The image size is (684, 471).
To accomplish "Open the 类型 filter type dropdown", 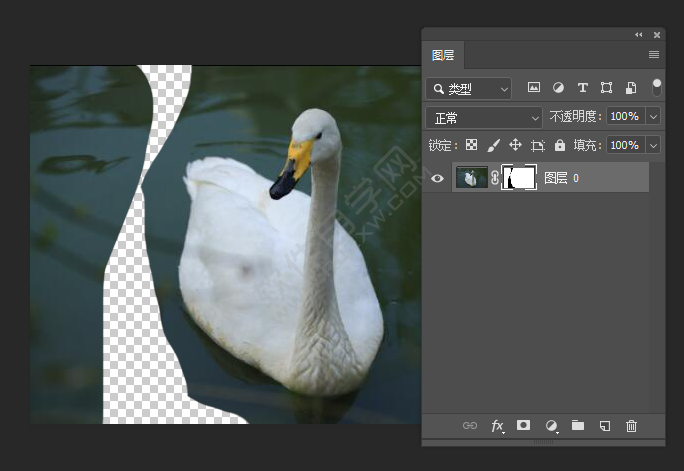I will [468, 88].
